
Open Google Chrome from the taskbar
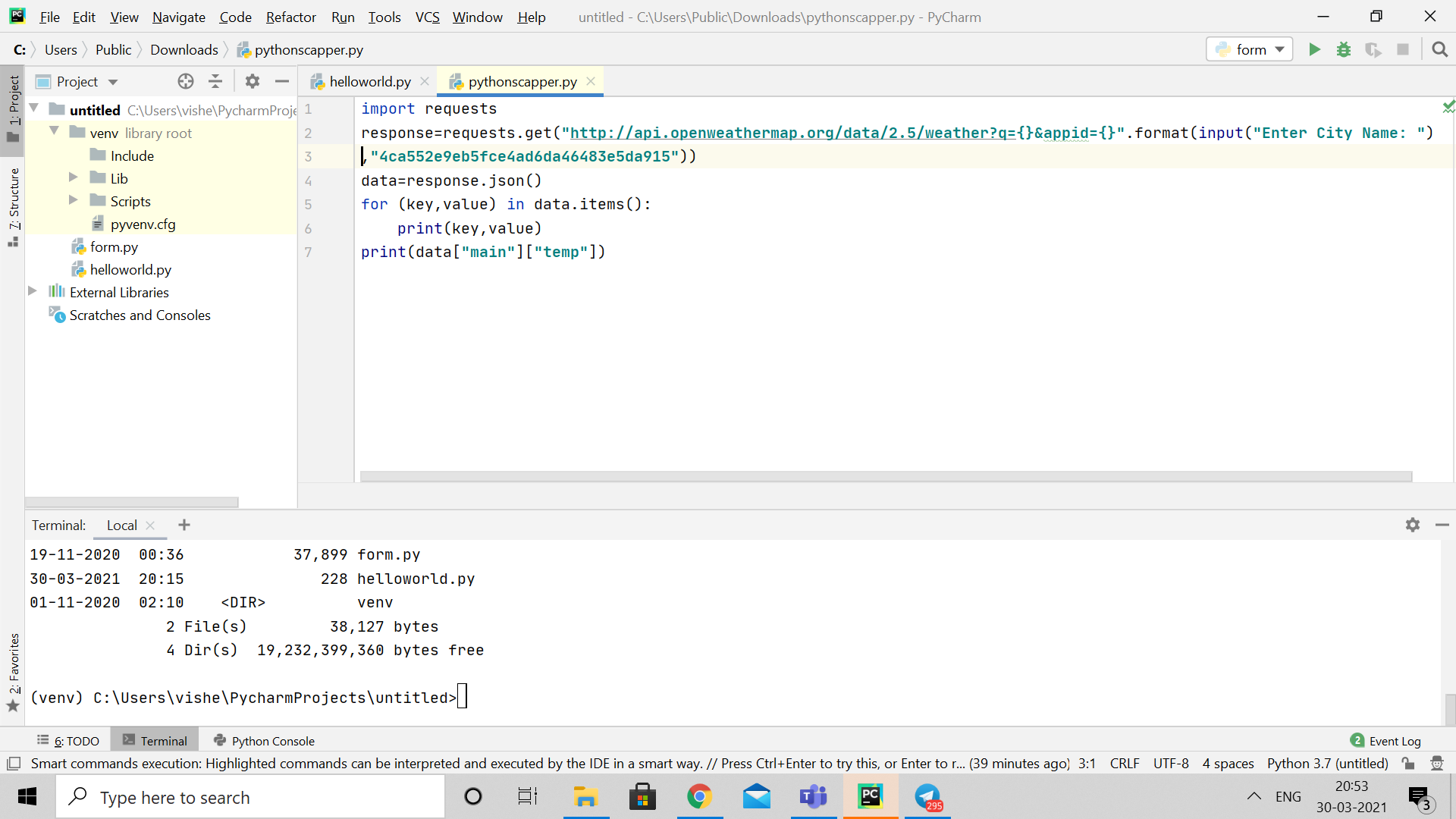[x=699, y=797]
